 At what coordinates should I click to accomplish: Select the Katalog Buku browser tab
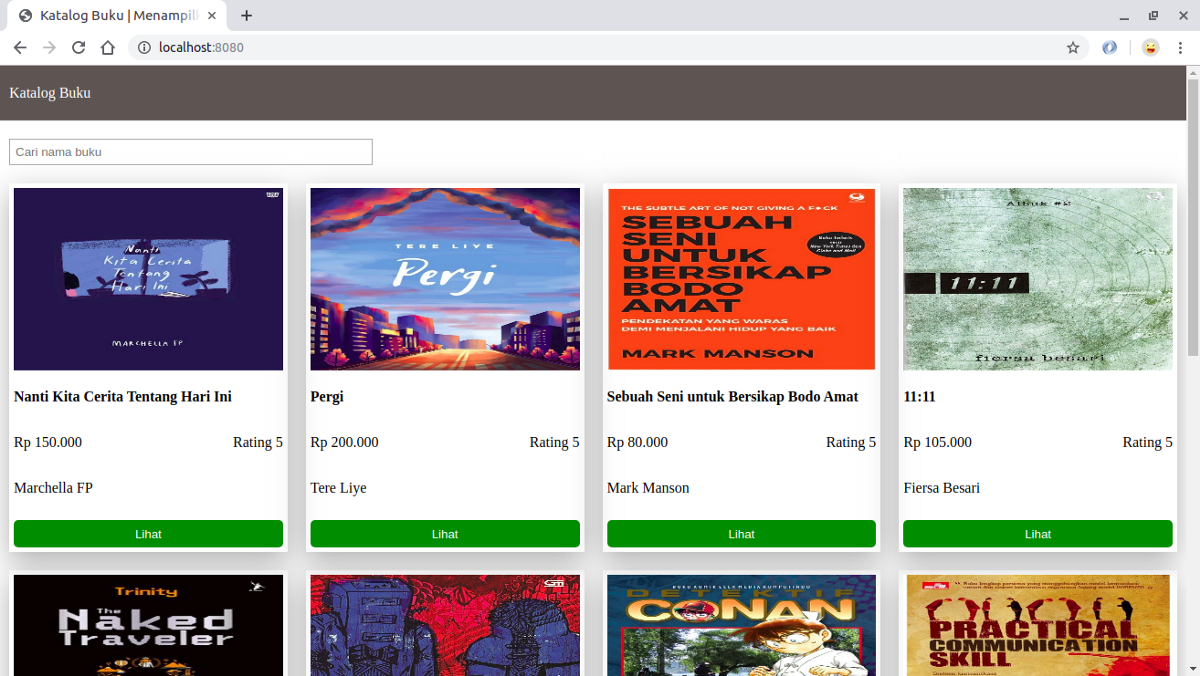pos(118,16)
